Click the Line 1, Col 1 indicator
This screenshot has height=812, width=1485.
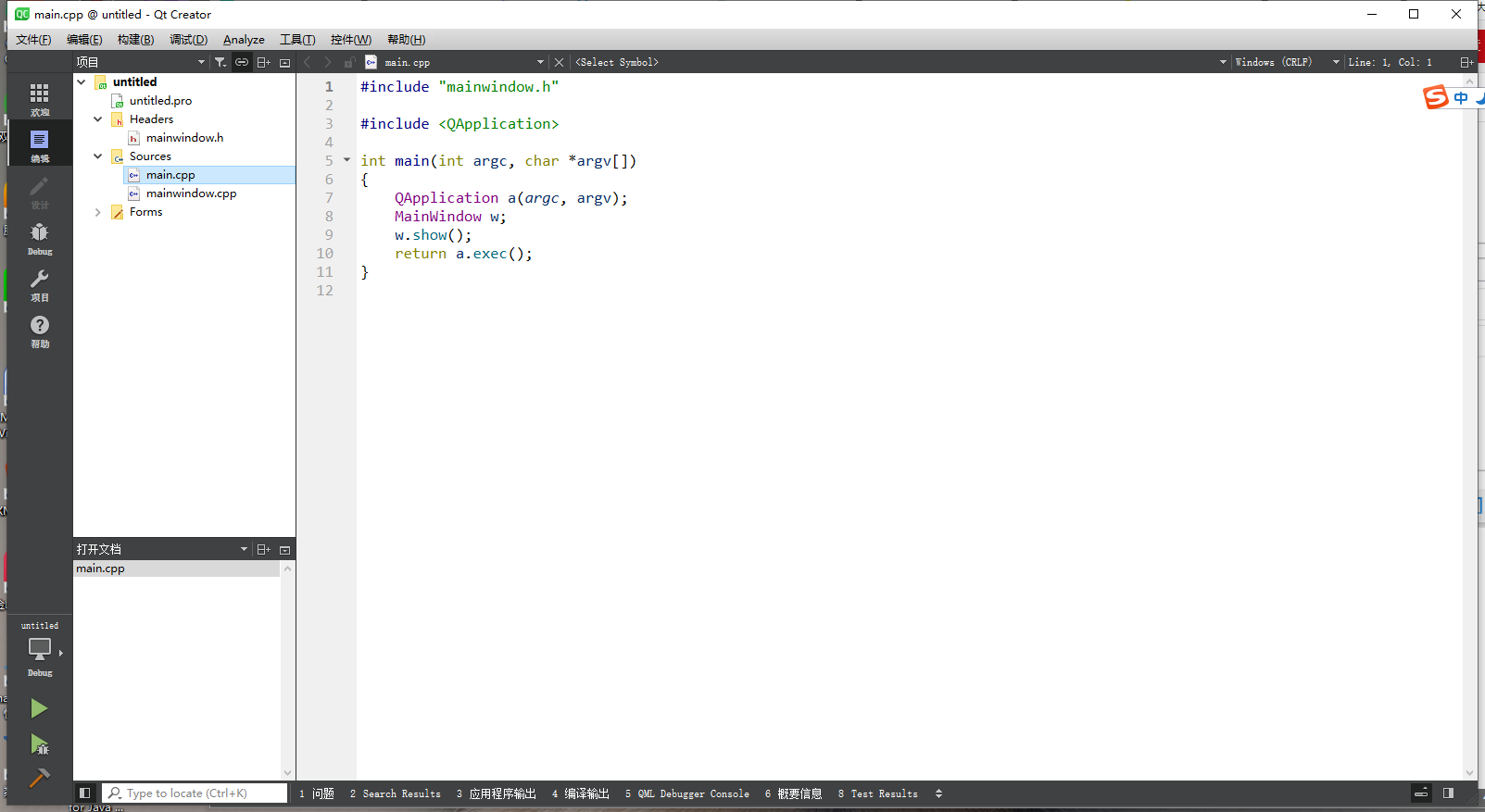click(x=1390, y=62)
